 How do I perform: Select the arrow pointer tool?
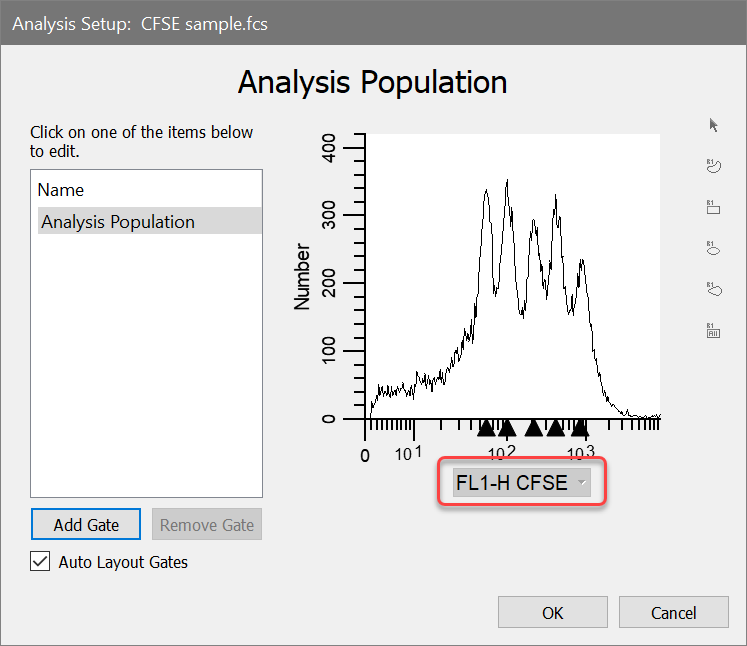coord(714,125)
